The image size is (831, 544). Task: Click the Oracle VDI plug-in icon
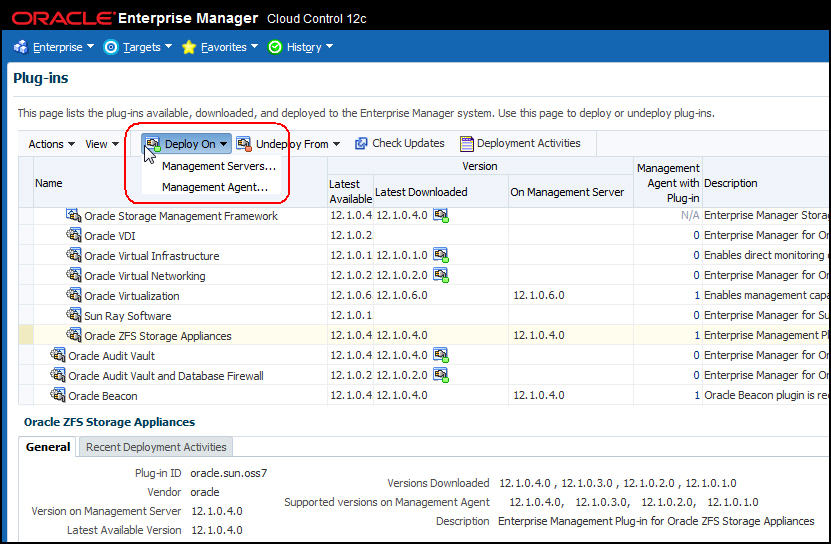coord(74,235)
